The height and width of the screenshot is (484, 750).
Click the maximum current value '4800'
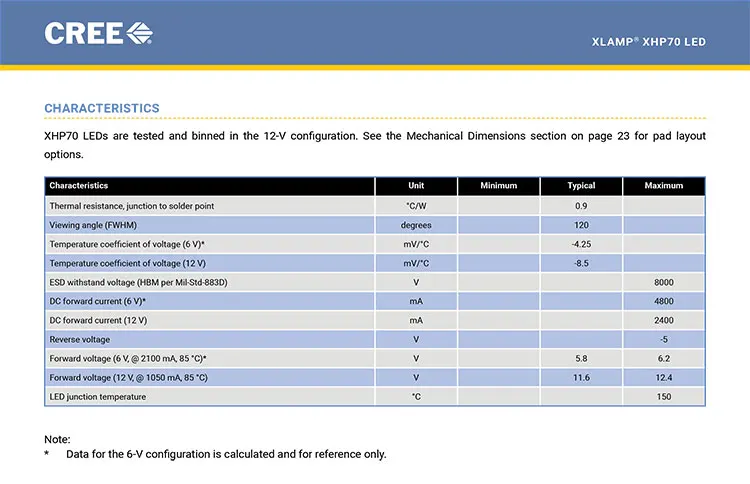pos(664,301)
